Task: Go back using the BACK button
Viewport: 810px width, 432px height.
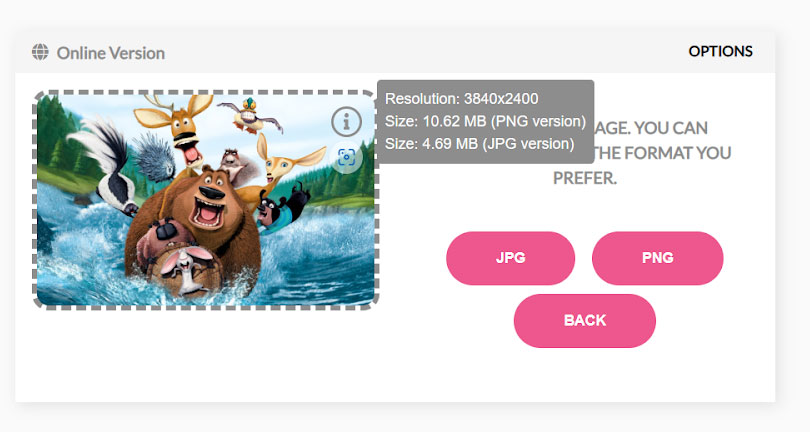Action: [584, 320]
